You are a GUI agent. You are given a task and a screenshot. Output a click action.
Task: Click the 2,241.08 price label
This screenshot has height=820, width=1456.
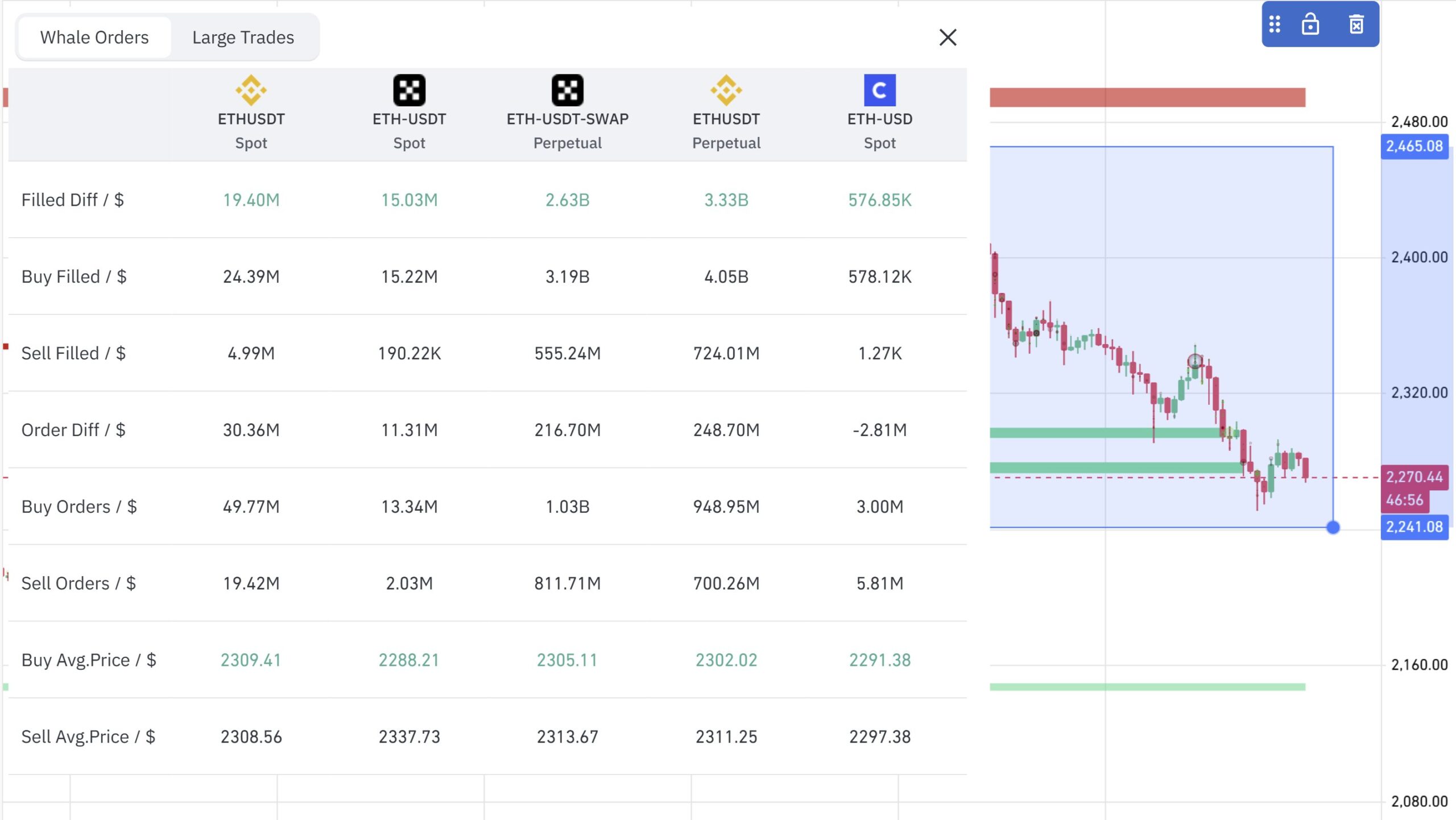click(x=1414, y=527)
